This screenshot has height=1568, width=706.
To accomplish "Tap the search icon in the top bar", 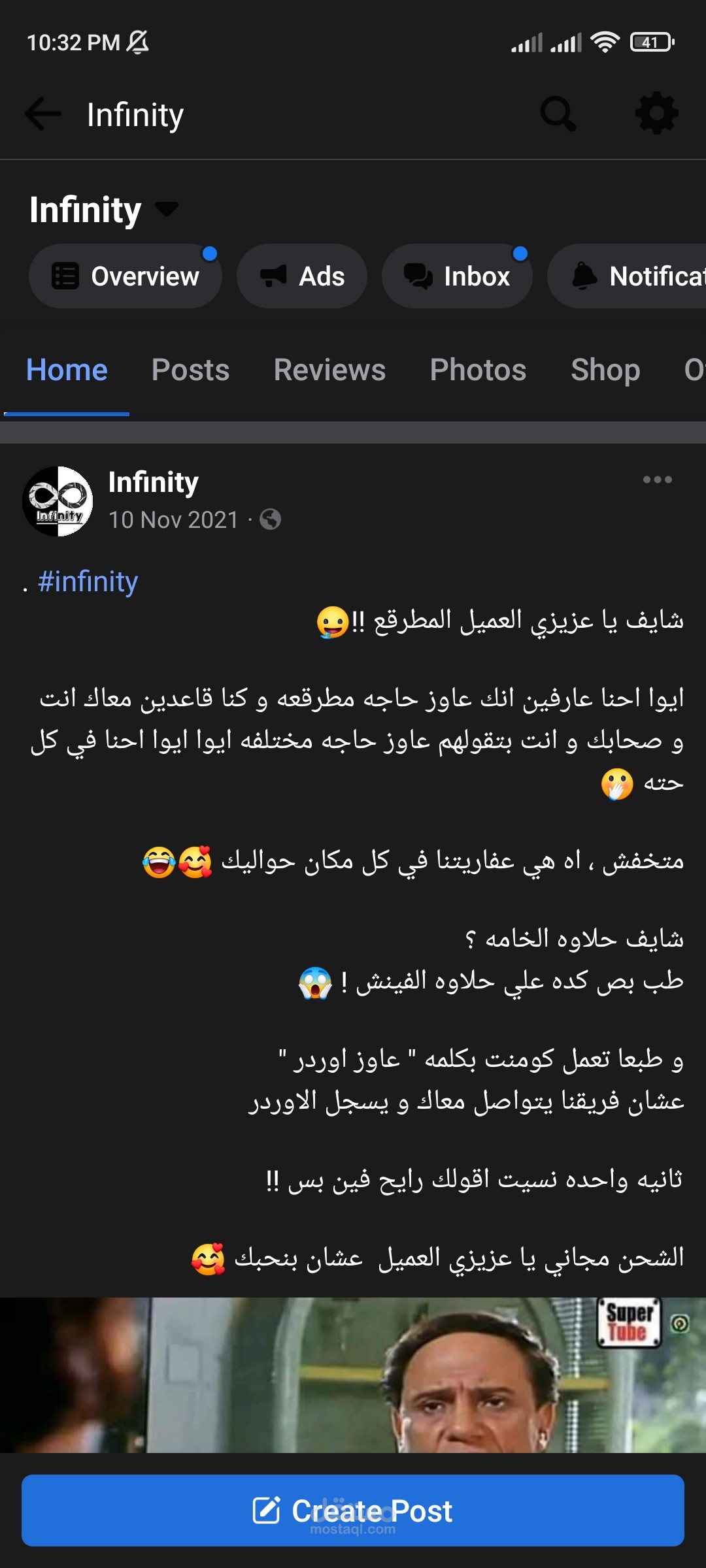I will (557, 112).
